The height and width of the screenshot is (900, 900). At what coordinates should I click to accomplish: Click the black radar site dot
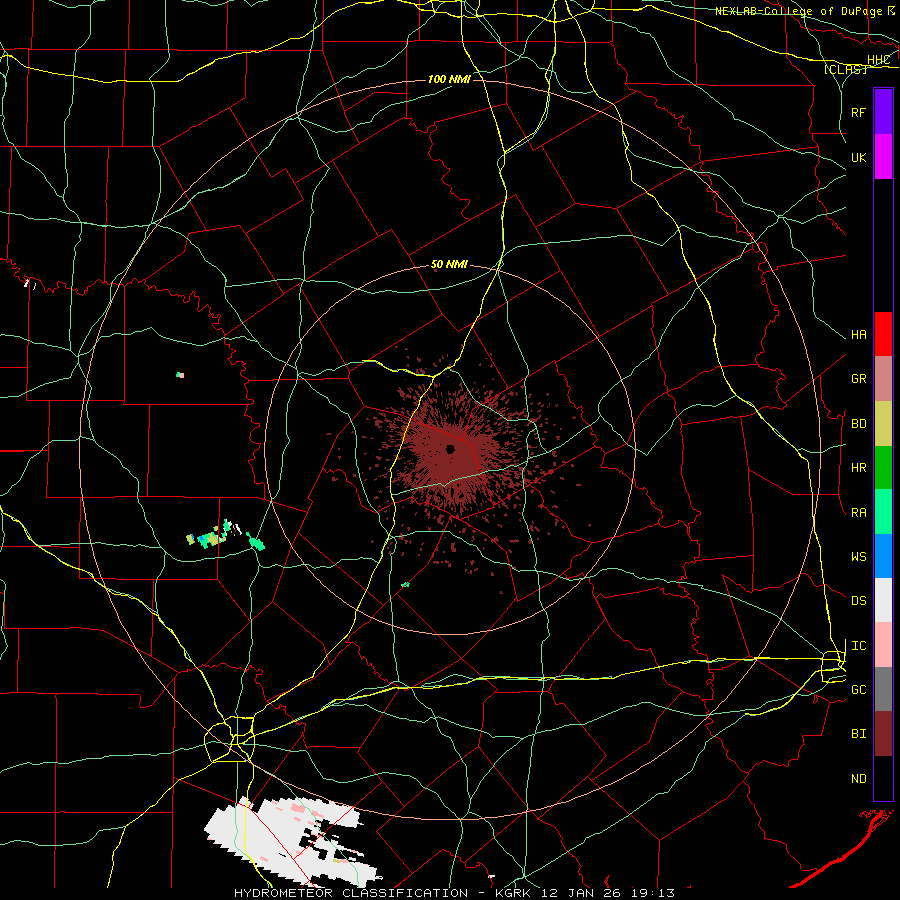(451, 449)
